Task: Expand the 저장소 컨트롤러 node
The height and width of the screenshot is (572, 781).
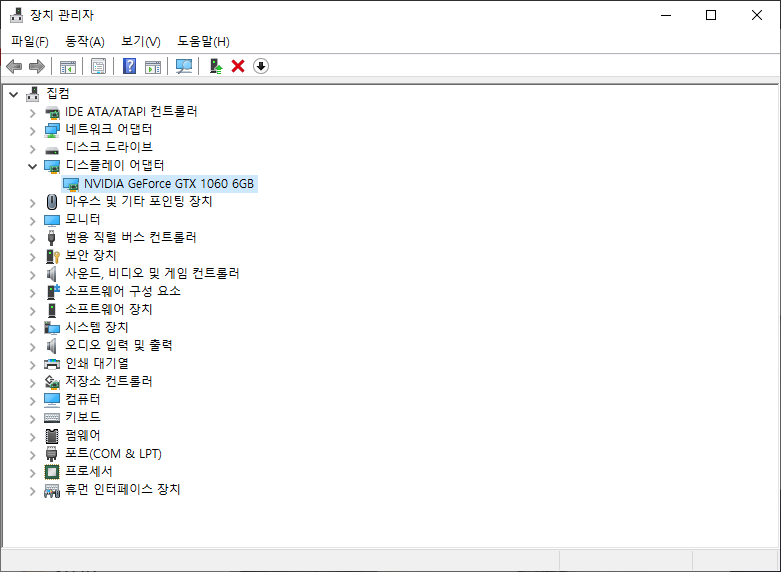Action: pyautogui.click(x=32, y=383)
